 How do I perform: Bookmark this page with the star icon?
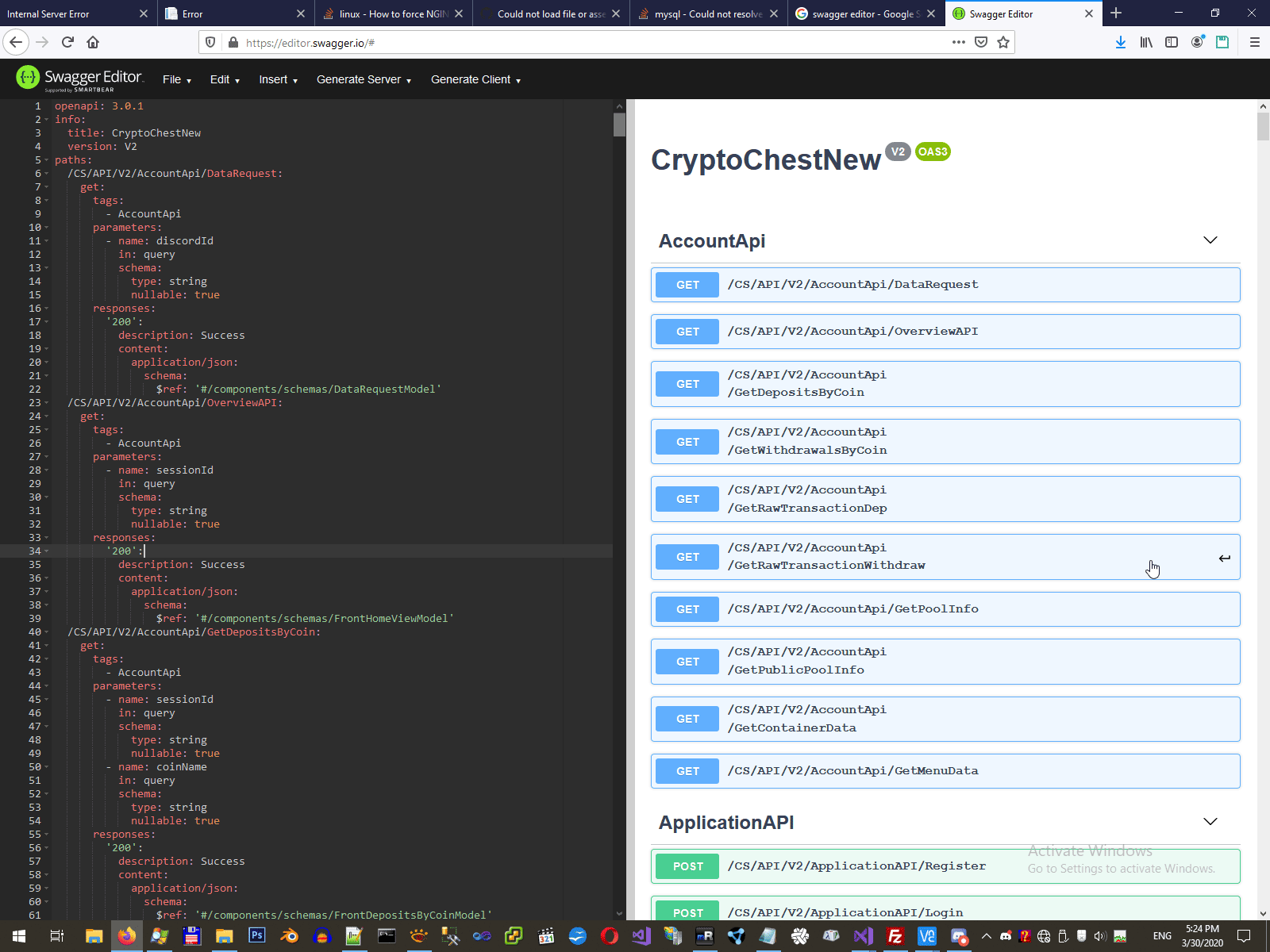click(x=1003, y=42)
